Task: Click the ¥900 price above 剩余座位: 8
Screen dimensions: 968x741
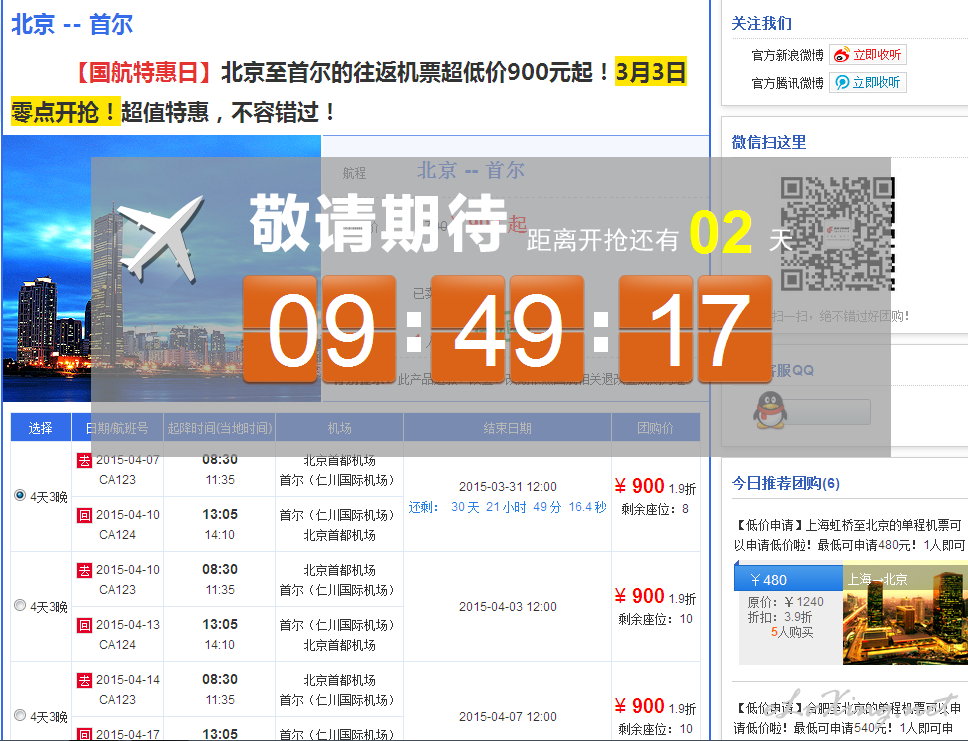Action: pyautogui.click(x=640, y=486)
